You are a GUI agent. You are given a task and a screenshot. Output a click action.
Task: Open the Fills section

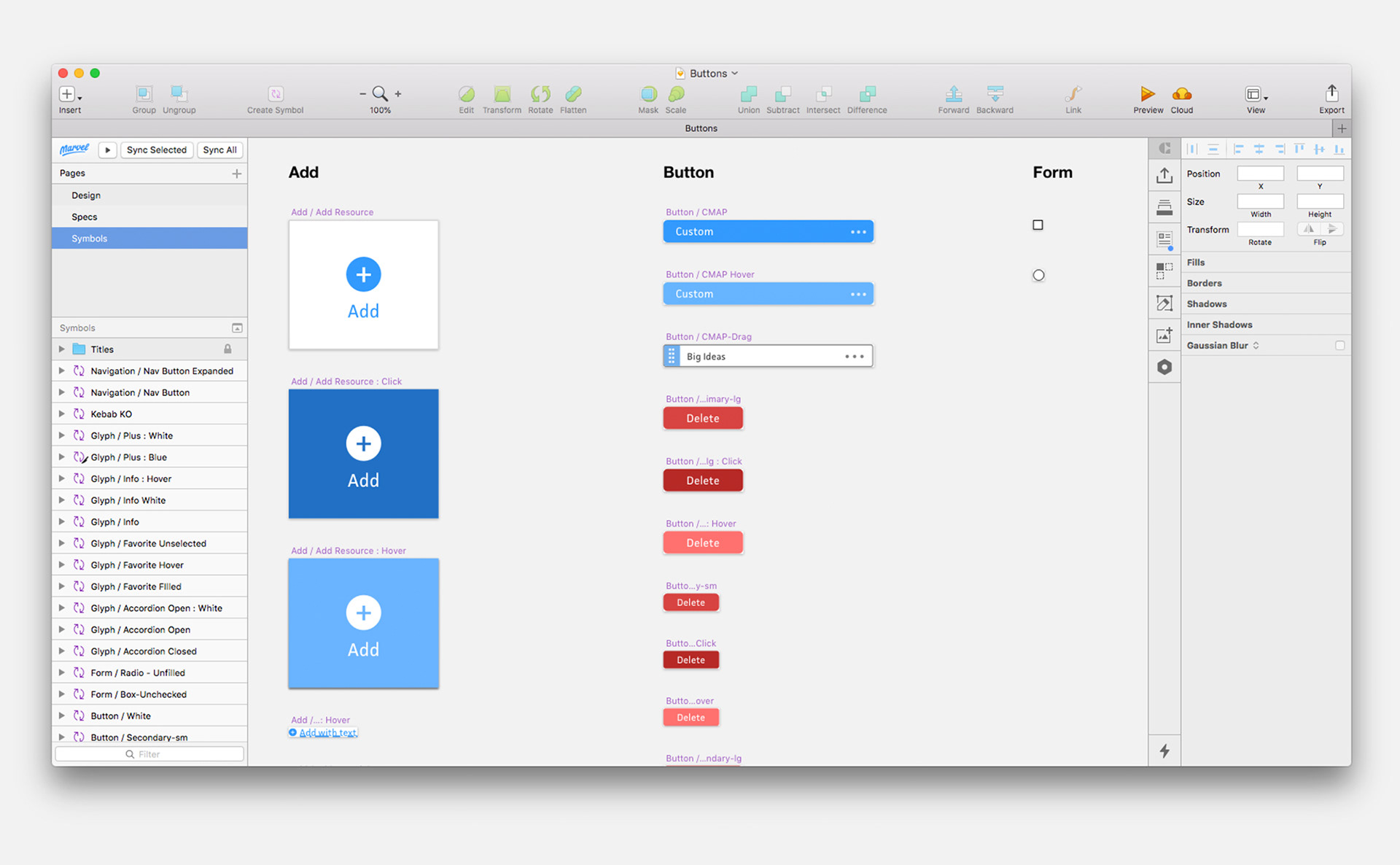[x=1266, y=263]
